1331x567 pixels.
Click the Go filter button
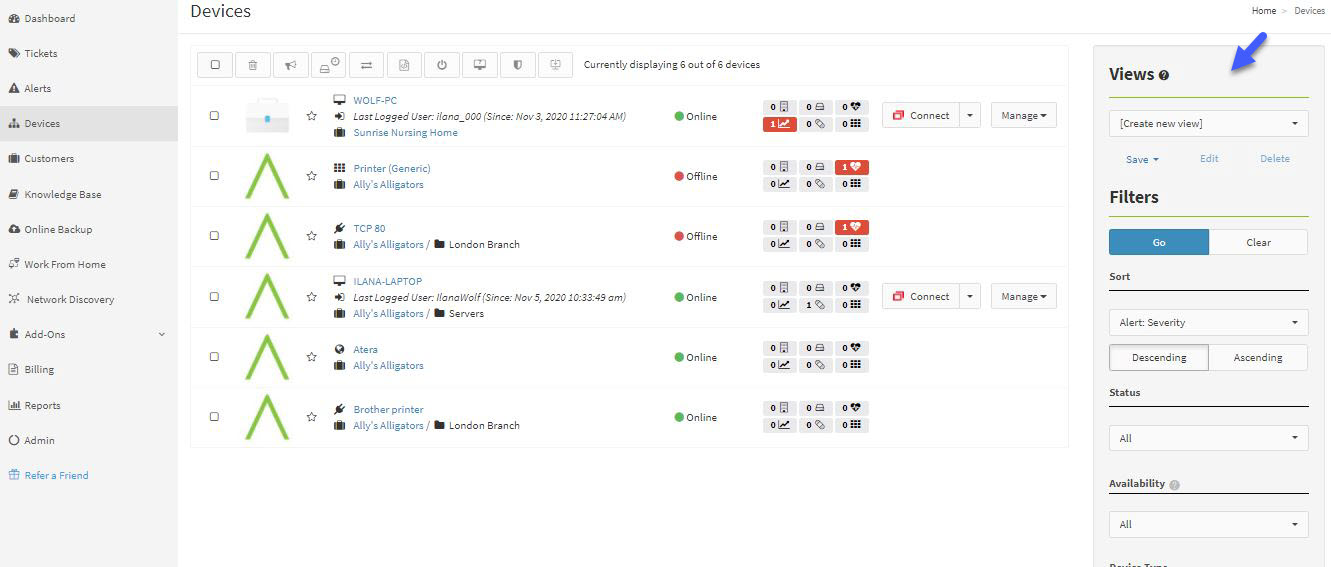[1159, 242]
